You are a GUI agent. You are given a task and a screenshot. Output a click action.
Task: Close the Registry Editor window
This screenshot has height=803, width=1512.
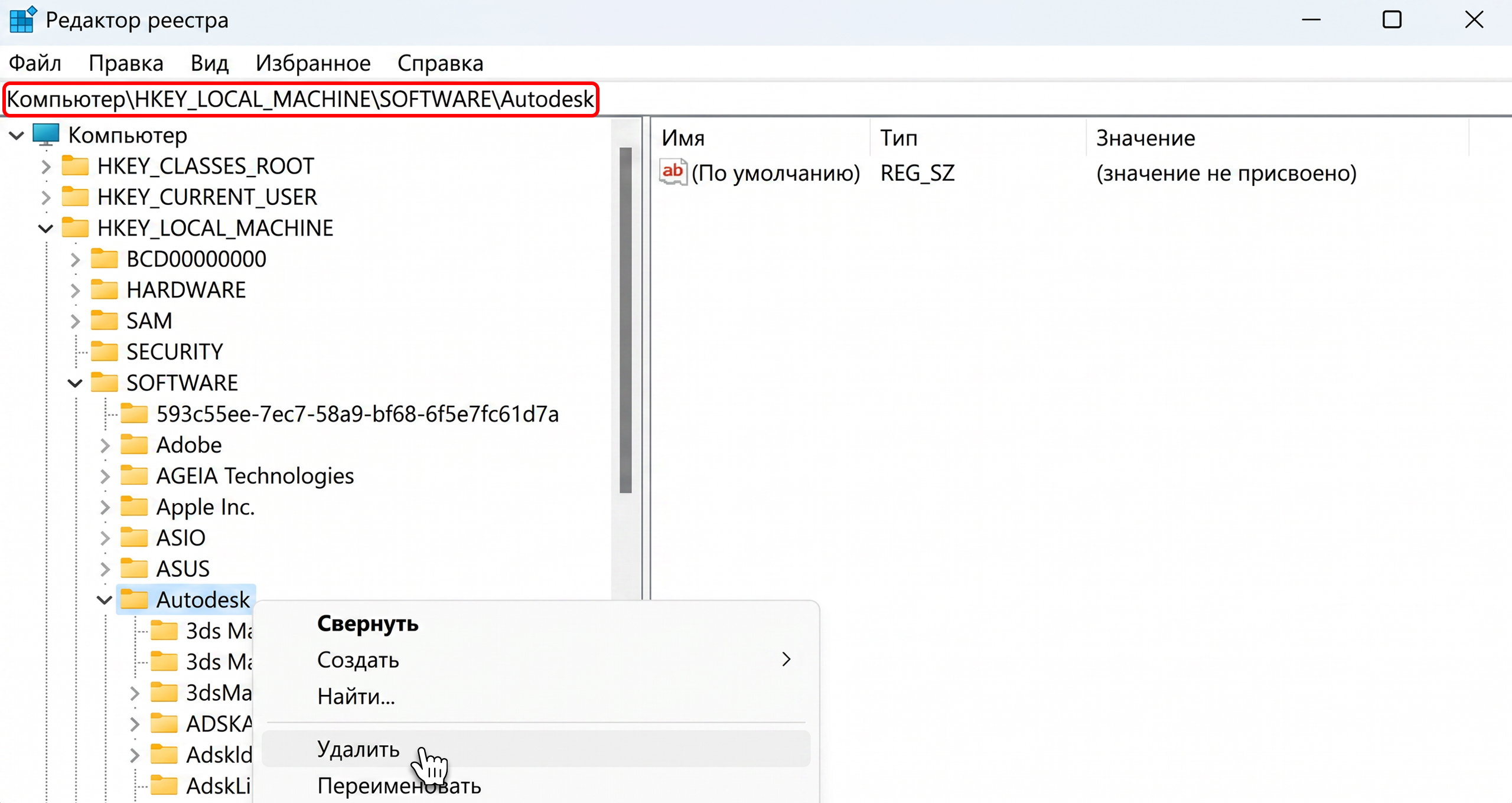[1474, 20]
